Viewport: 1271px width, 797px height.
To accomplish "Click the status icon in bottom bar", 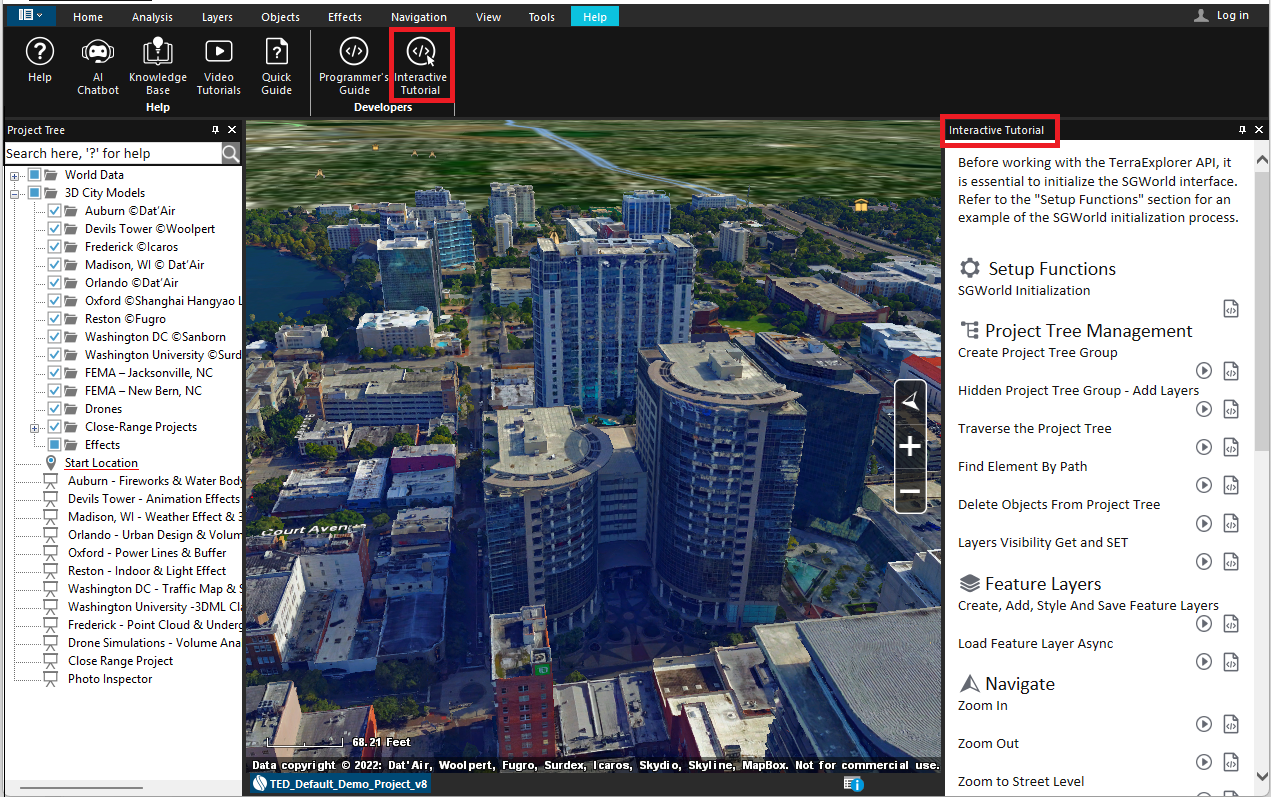I will pyautogui.click(x=853, y=784).
